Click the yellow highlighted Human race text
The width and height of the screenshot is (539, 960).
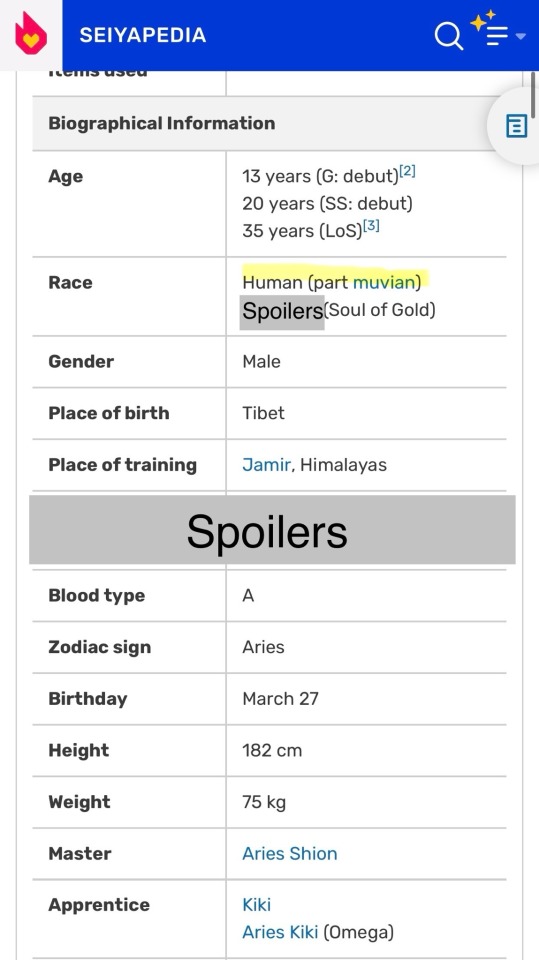coord(266,282)
